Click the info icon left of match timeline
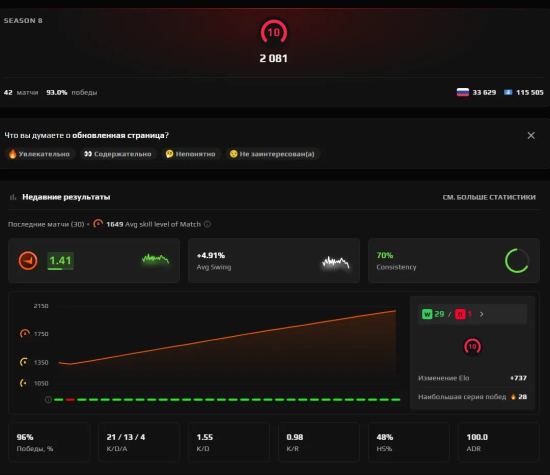Image resolution: width=550 pixels, height=475 pixels. click(48, 400)
